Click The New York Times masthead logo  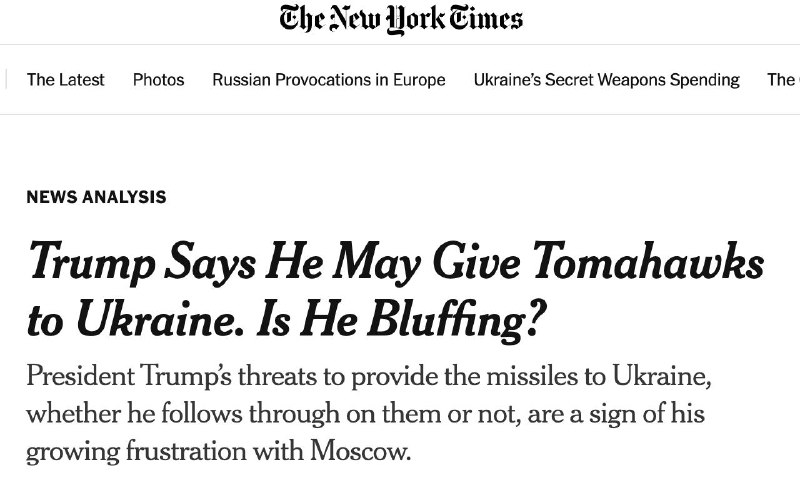click(x=400, y=19)
